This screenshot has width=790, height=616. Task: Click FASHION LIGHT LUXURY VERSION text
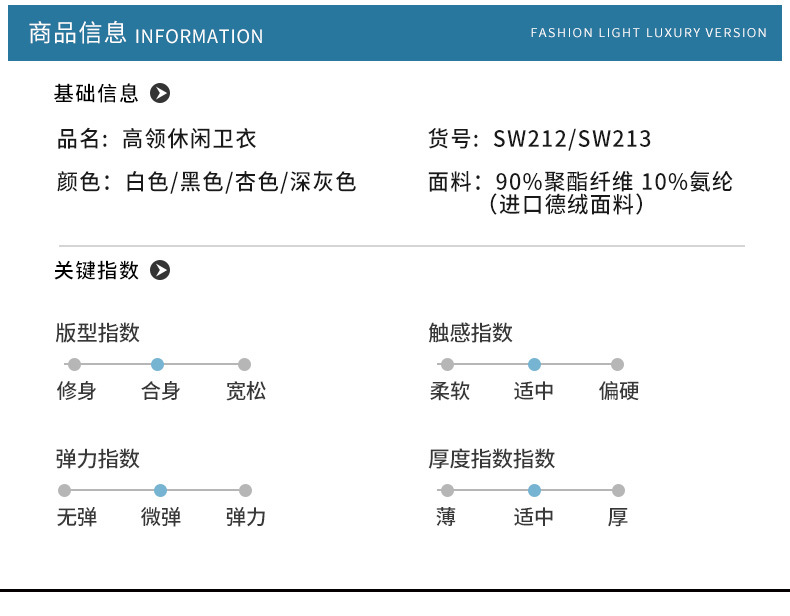point(648,33)
